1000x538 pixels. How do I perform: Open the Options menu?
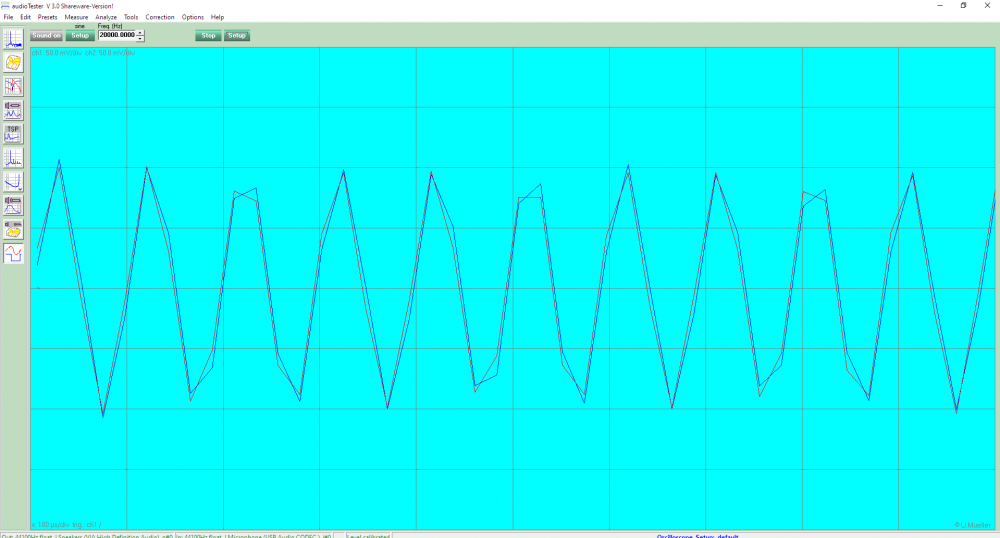[x=193, y=17]
